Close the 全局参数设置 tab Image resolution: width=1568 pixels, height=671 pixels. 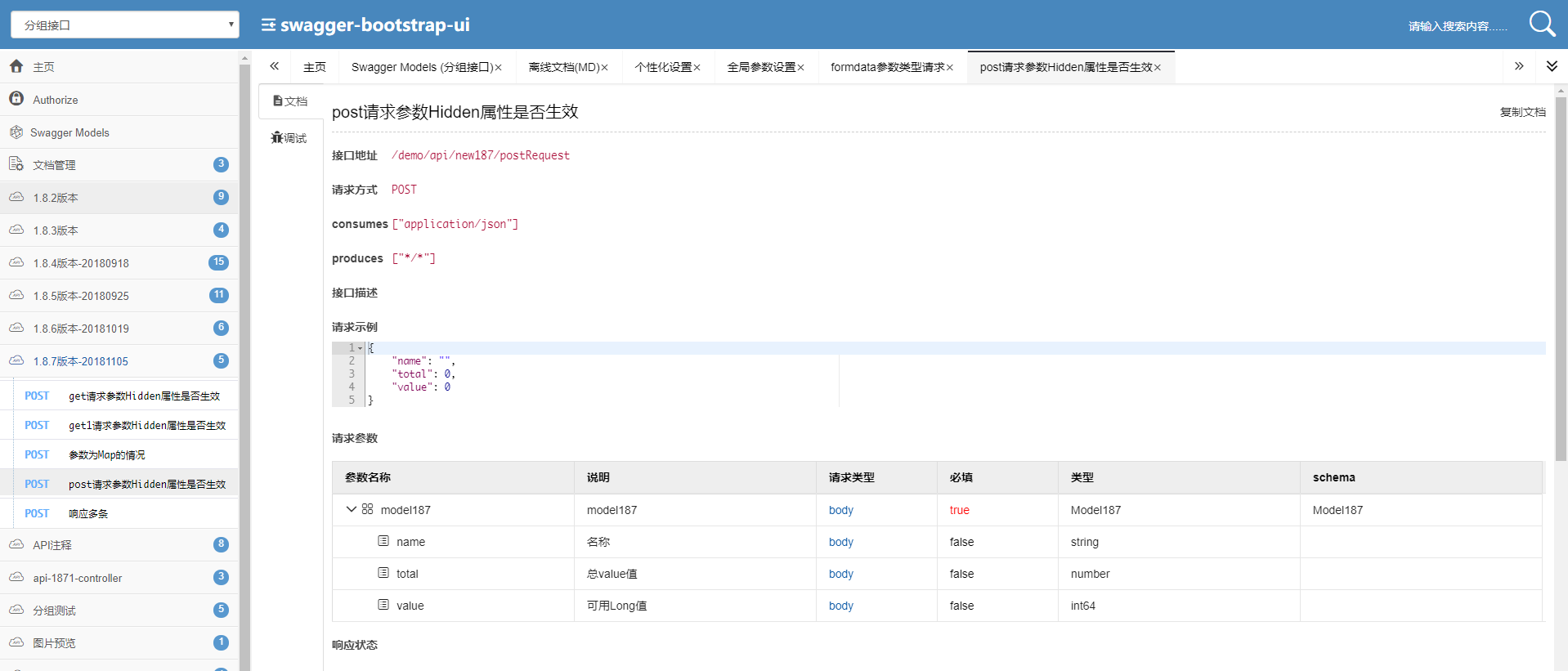[x=801, y=68]
